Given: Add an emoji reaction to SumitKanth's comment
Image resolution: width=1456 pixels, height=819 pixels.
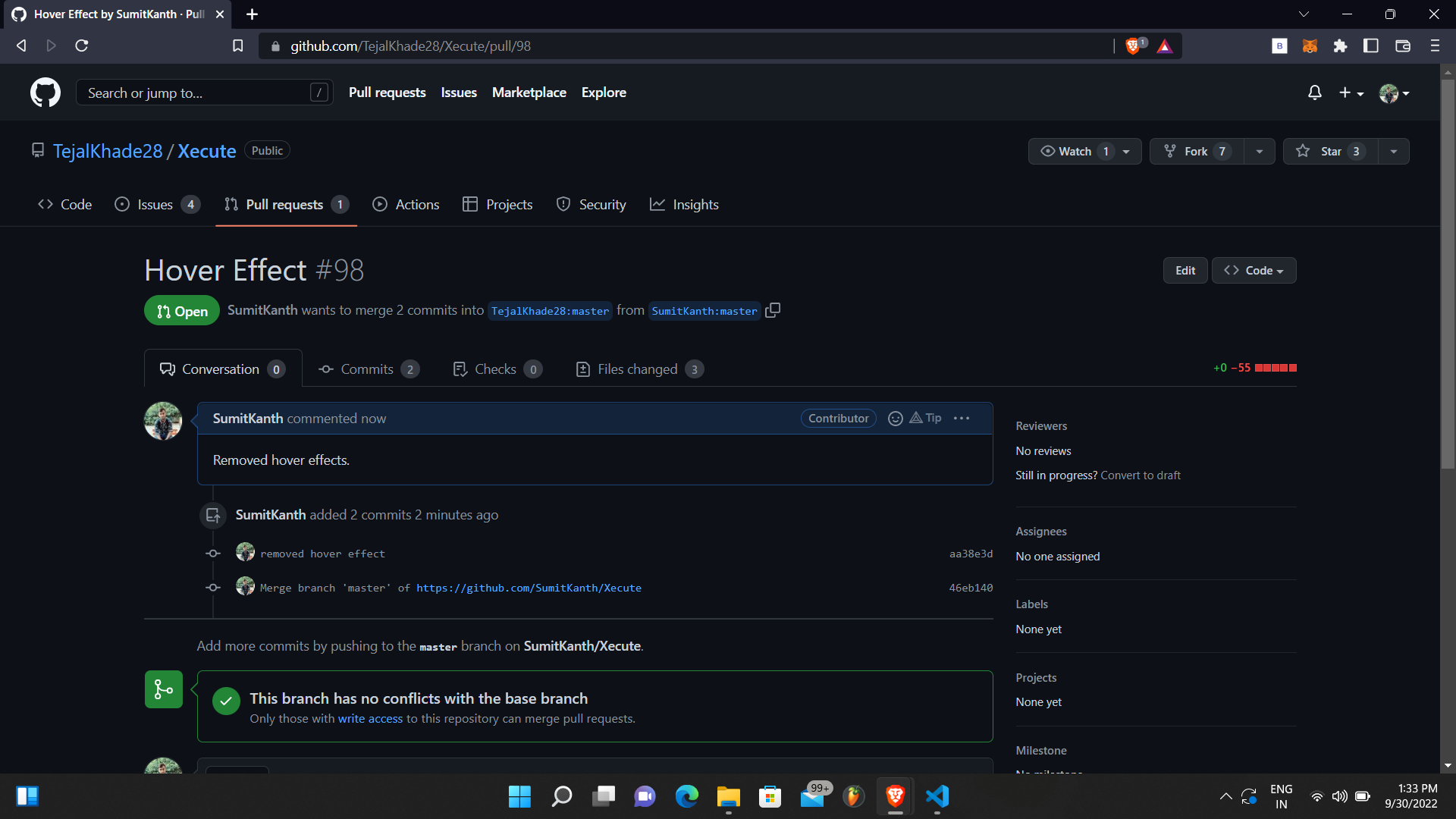Looking at the screenshot, I should [896, 418].
